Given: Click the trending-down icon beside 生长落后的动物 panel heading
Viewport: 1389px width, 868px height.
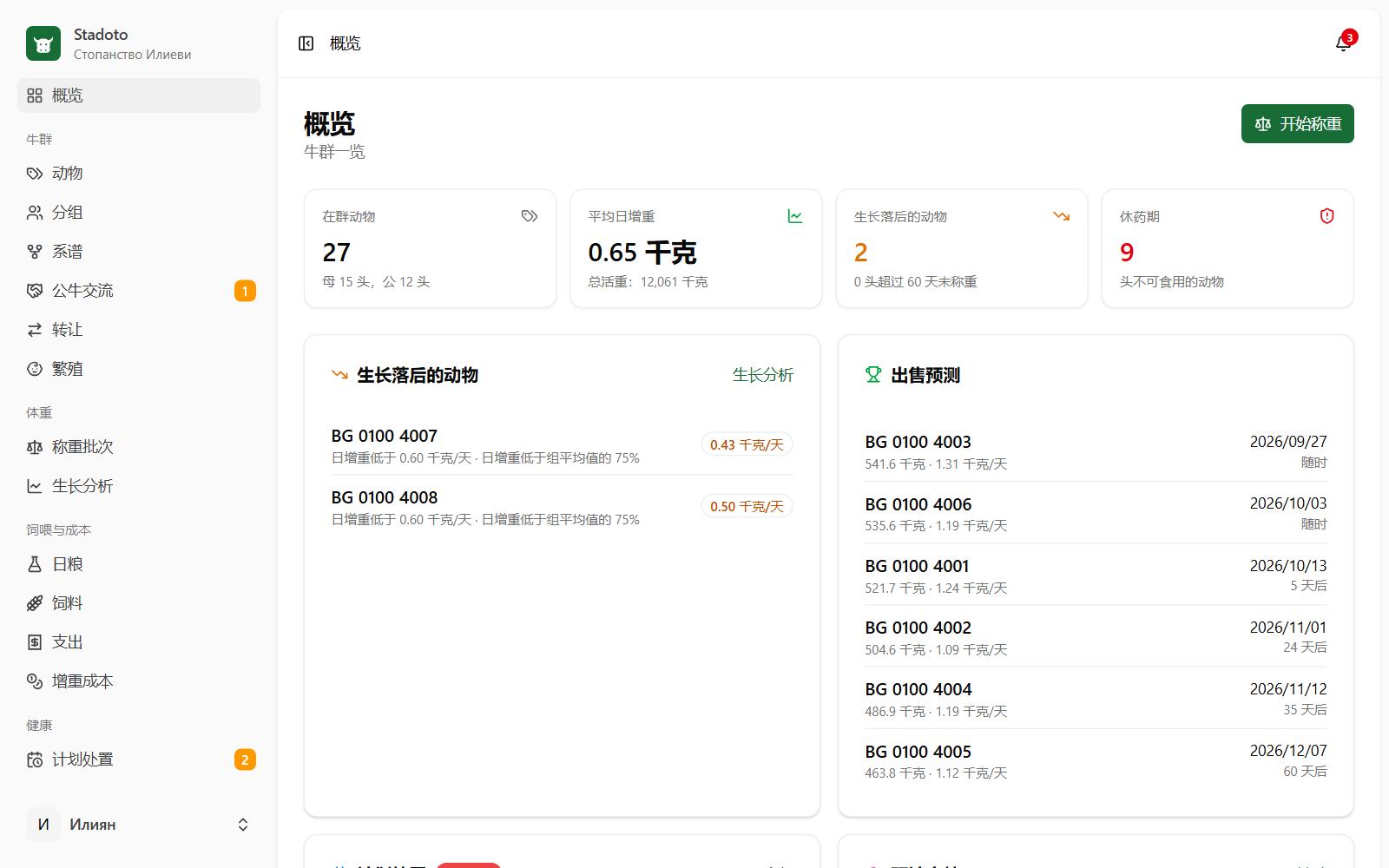Looking at the screenshot, I should [x=339, y=375].
